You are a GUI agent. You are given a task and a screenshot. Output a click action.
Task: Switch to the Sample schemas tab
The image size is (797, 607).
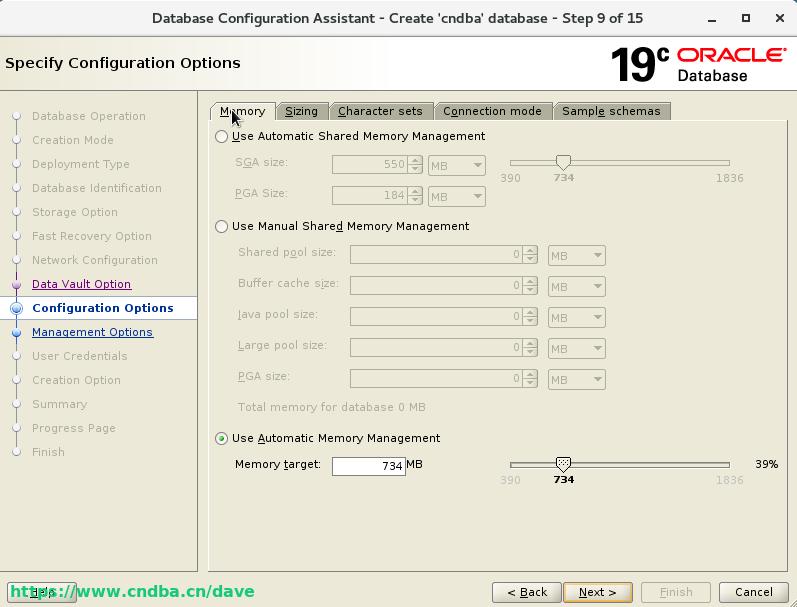(x=611, y=111)
